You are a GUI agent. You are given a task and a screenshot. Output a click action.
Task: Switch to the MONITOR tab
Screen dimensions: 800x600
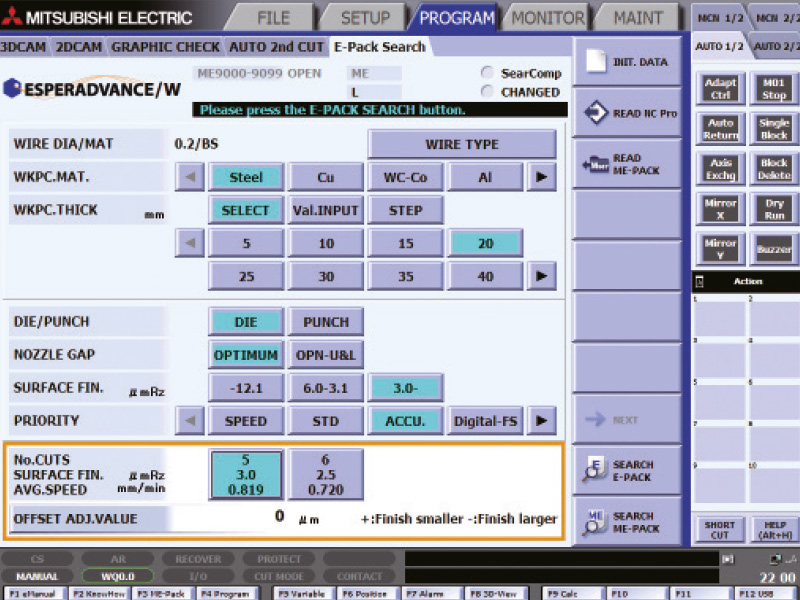pyautogui.click(x=548, y=18)
